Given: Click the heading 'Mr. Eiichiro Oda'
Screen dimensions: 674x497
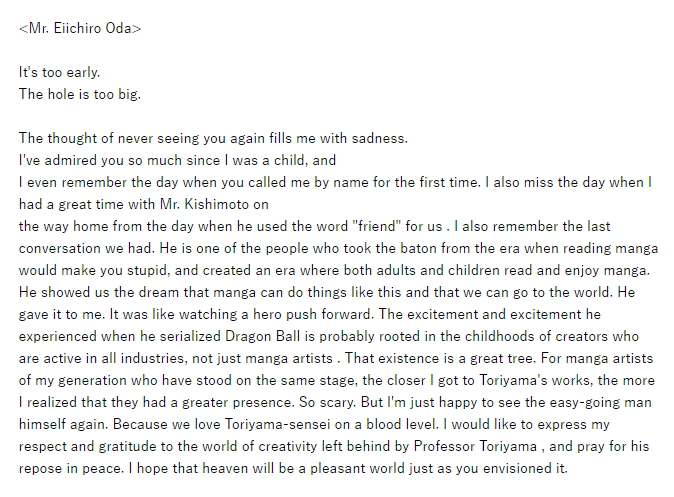Looking at the screenshot, I should click(80, 28).
